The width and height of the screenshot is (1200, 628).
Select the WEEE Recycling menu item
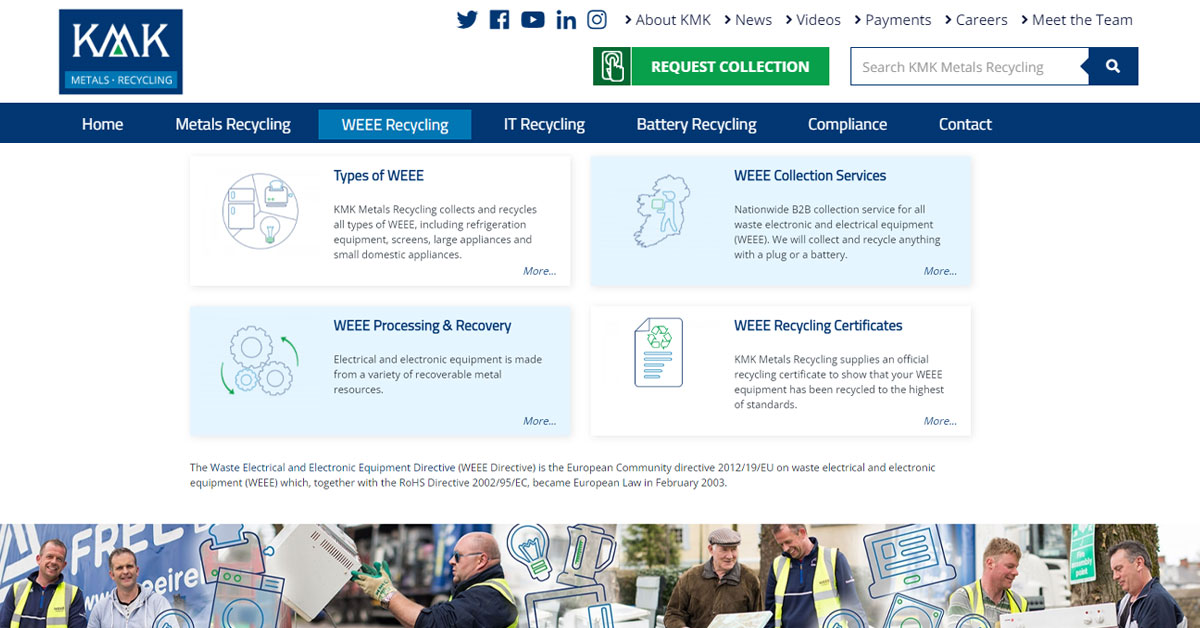tap(395, 124)
